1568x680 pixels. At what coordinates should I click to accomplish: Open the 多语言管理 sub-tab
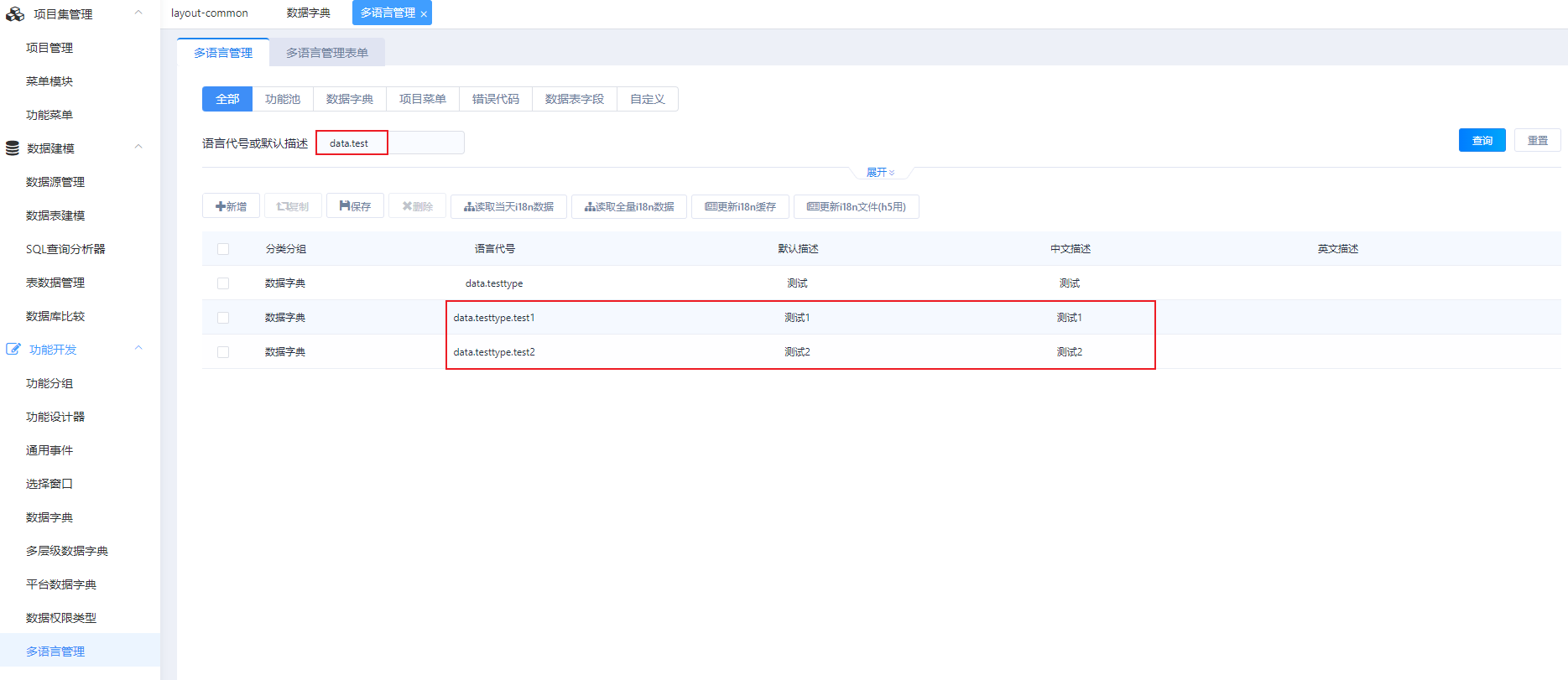click(x=223, y=52)
